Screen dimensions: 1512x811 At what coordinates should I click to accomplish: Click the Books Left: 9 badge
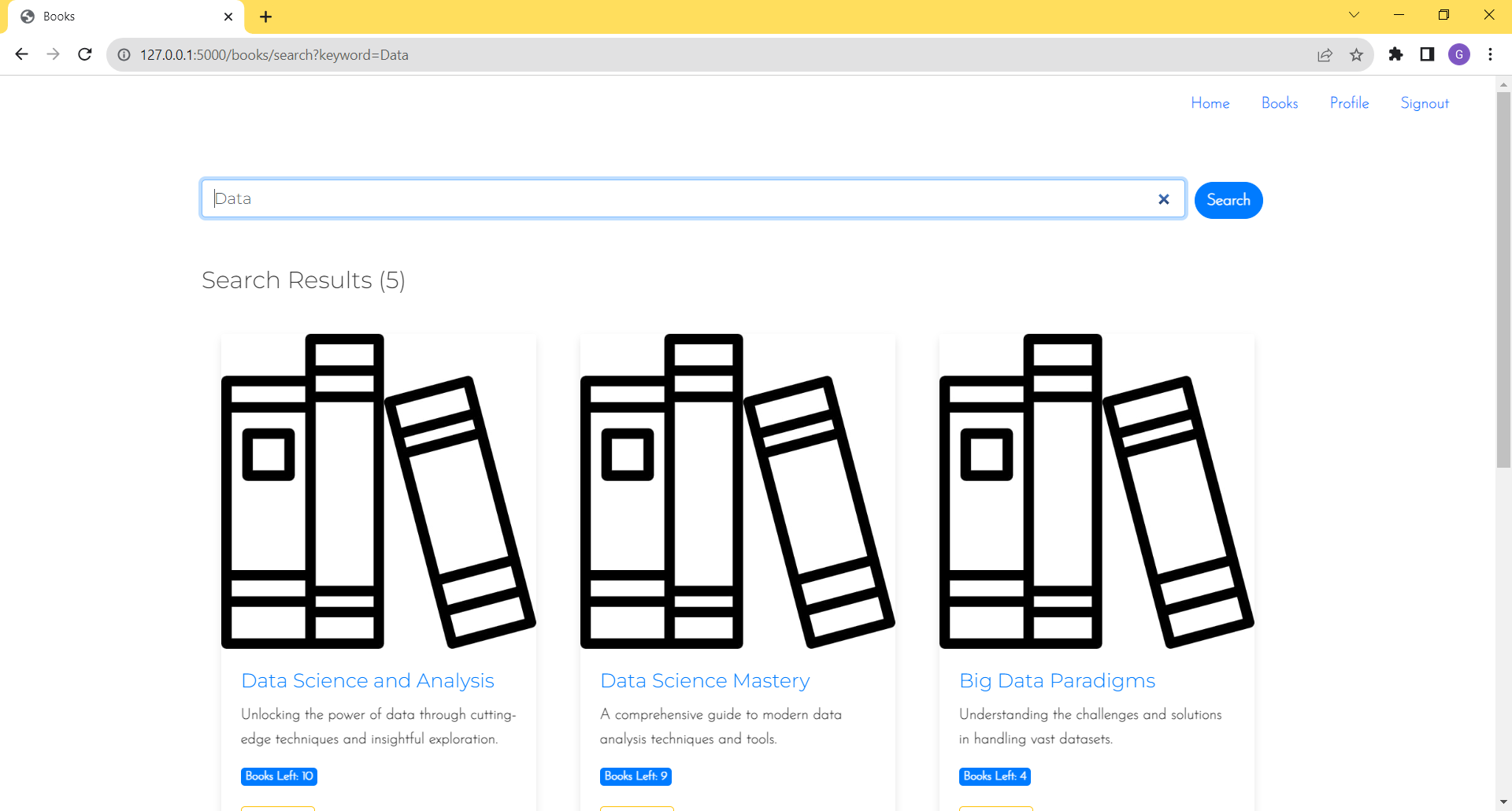(x=636, y=776)
